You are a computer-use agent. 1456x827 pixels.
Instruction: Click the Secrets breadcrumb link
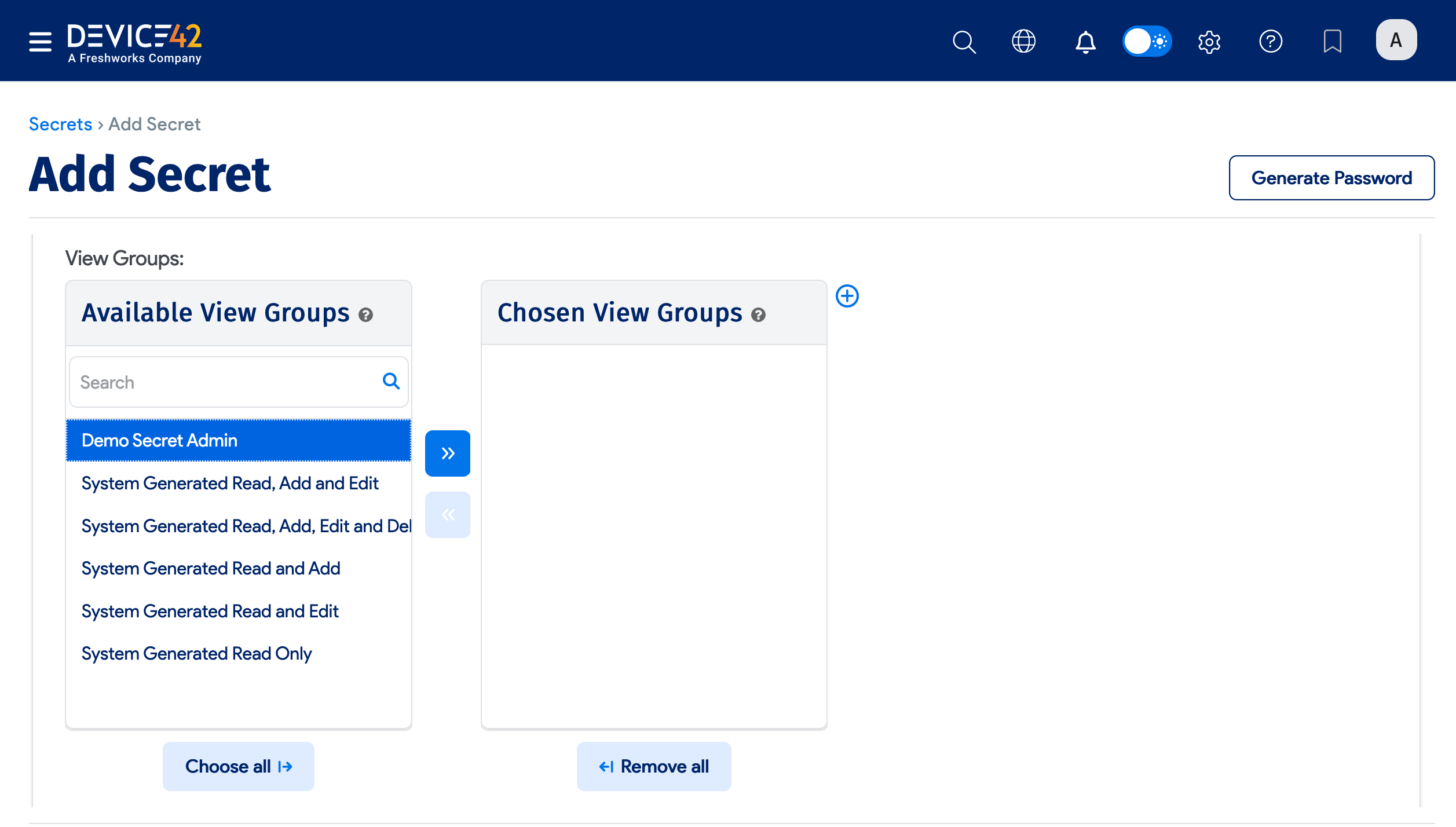click(x=60, y=124)
